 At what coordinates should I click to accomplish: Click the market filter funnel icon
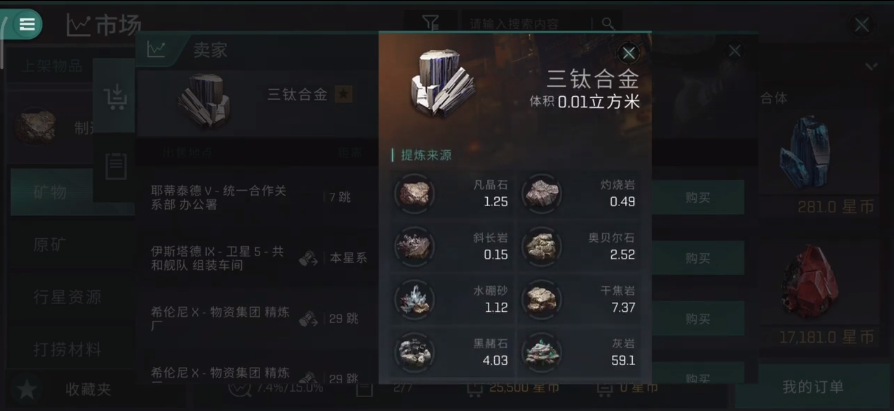430,23
